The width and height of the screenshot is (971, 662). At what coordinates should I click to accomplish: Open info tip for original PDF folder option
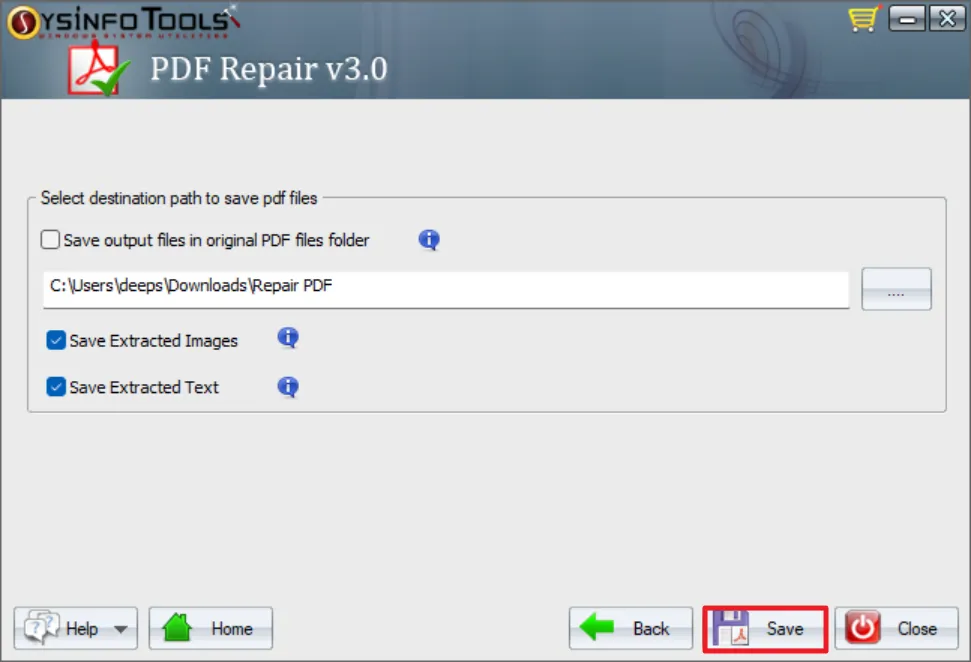click(x=429, y=240)
